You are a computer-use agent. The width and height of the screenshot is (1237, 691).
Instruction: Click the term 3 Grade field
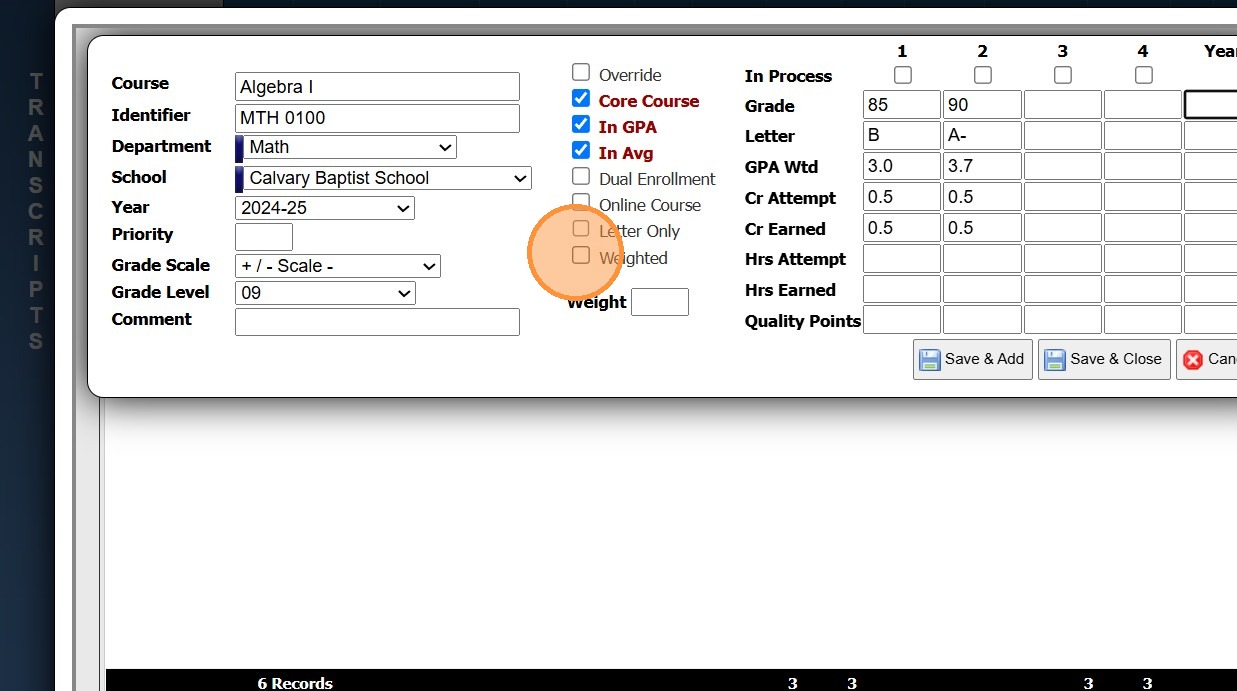coord(1063,105)
